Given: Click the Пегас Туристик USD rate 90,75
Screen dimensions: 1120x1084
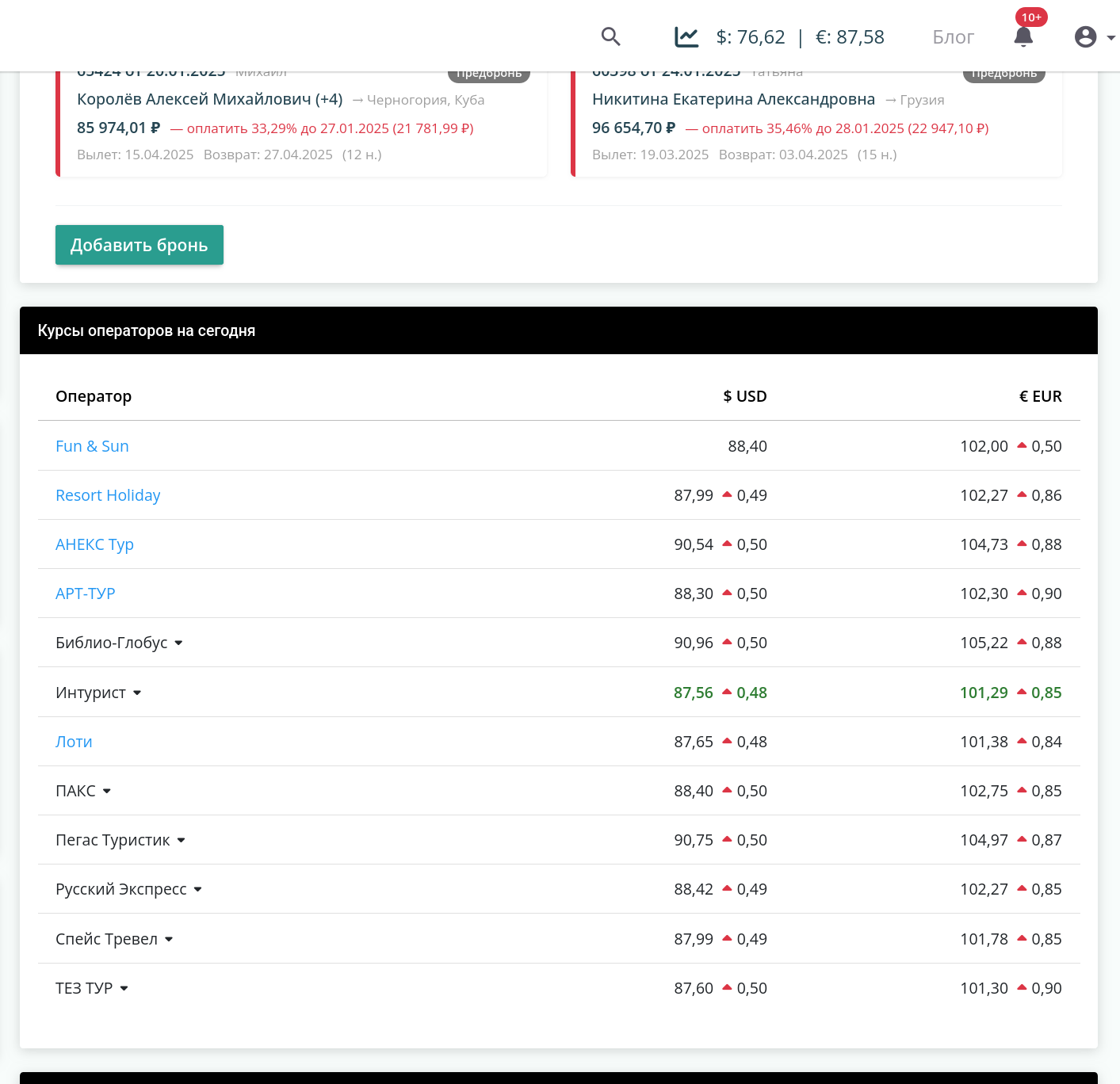Looking at the screenshot, I should coord(694,840).
